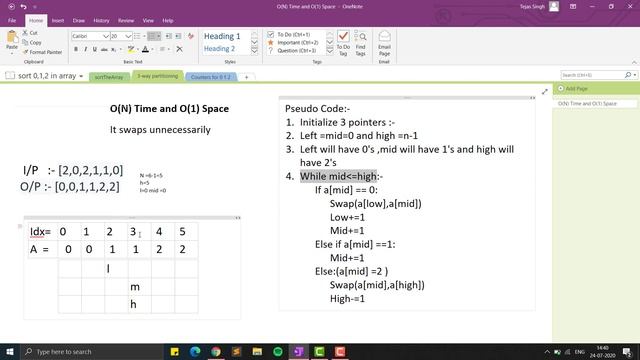
Task: Open the font size dropdown
Action: coord(128,36)
